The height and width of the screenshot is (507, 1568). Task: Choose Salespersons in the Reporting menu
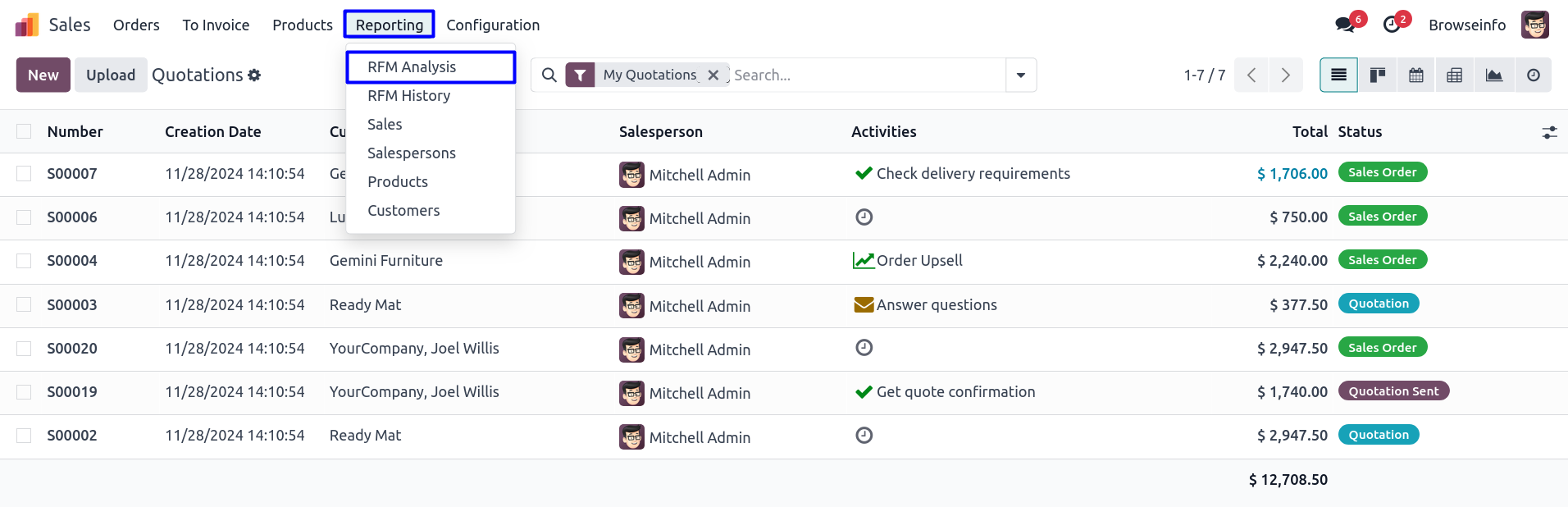411,153
